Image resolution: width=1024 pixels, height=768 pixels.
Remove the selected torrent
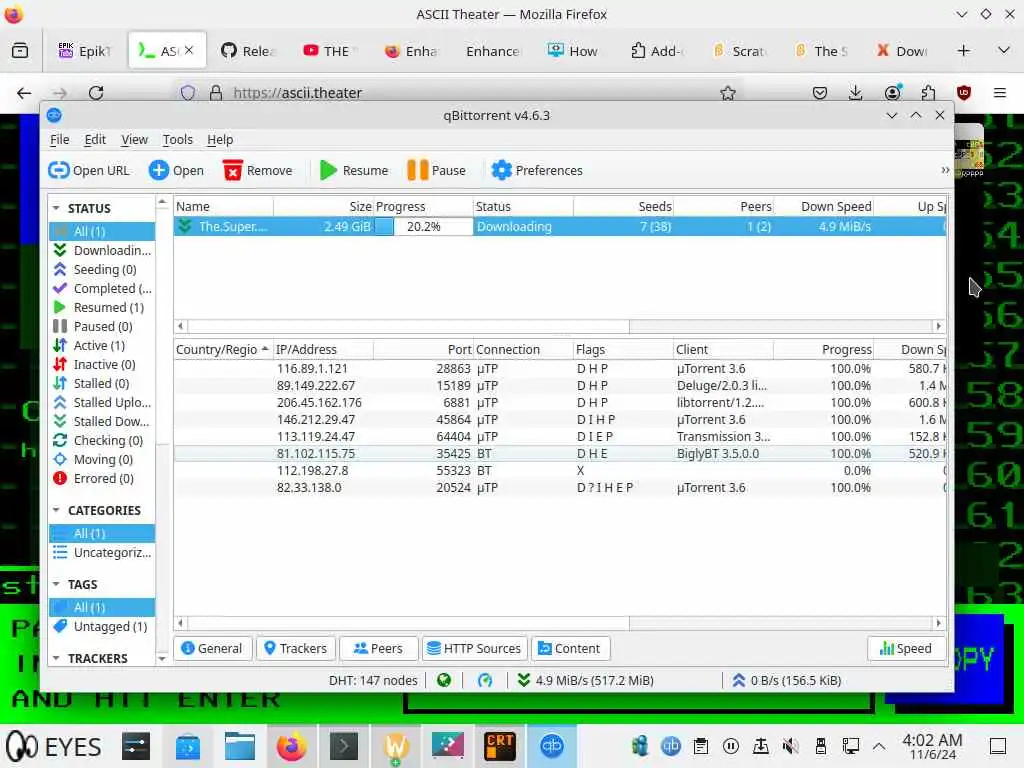point(257,170)
